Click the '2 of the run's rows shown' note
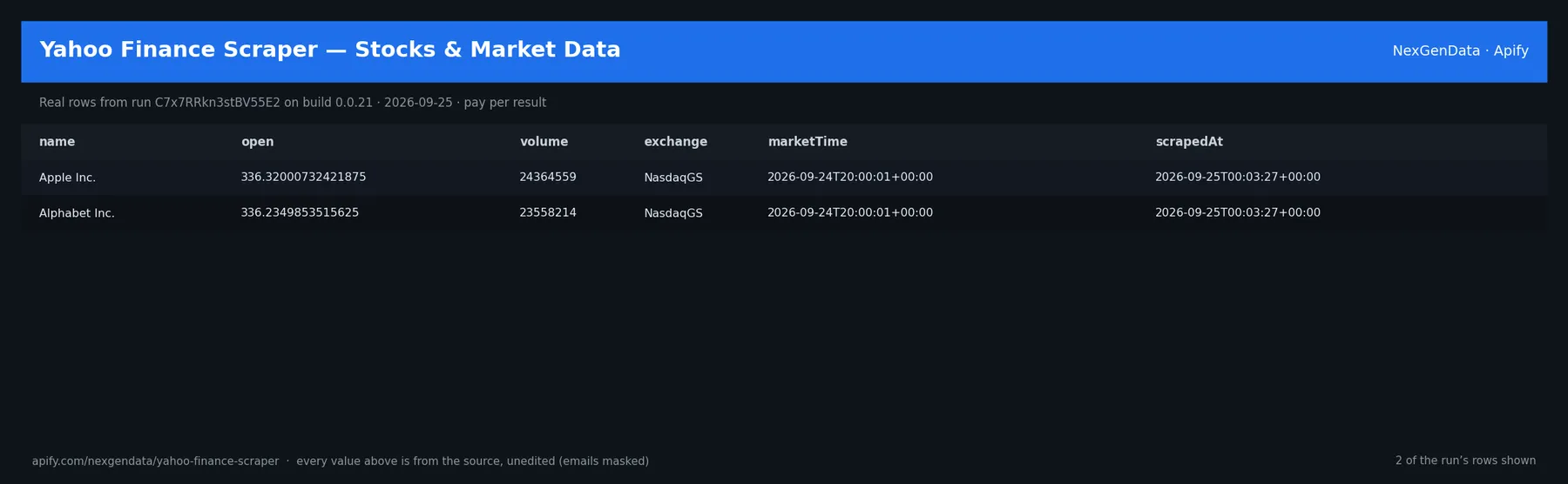This screenshot has height=484, width=1568. tap(1465, 460)
